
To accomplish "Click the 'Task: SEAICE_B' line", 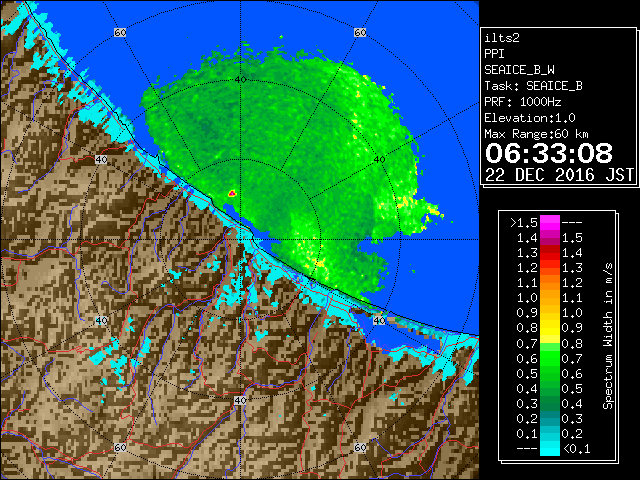I will (533, 86).
